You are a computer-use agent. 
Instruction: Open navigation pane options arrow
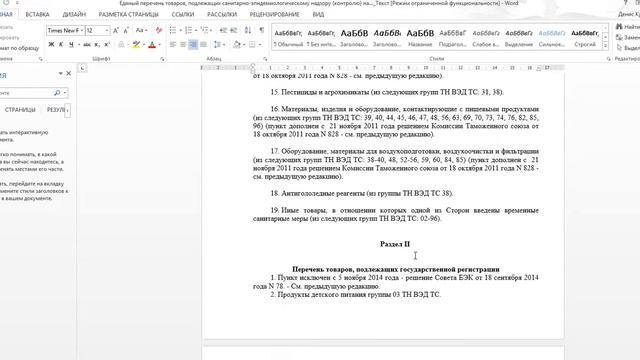click(60, 73)
